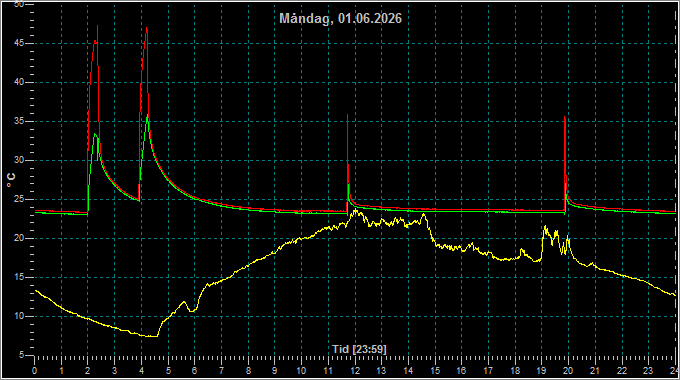Click the green curve peak after hour 4
The height and width of the screenshot is (380, 680).
click(148, 115)
